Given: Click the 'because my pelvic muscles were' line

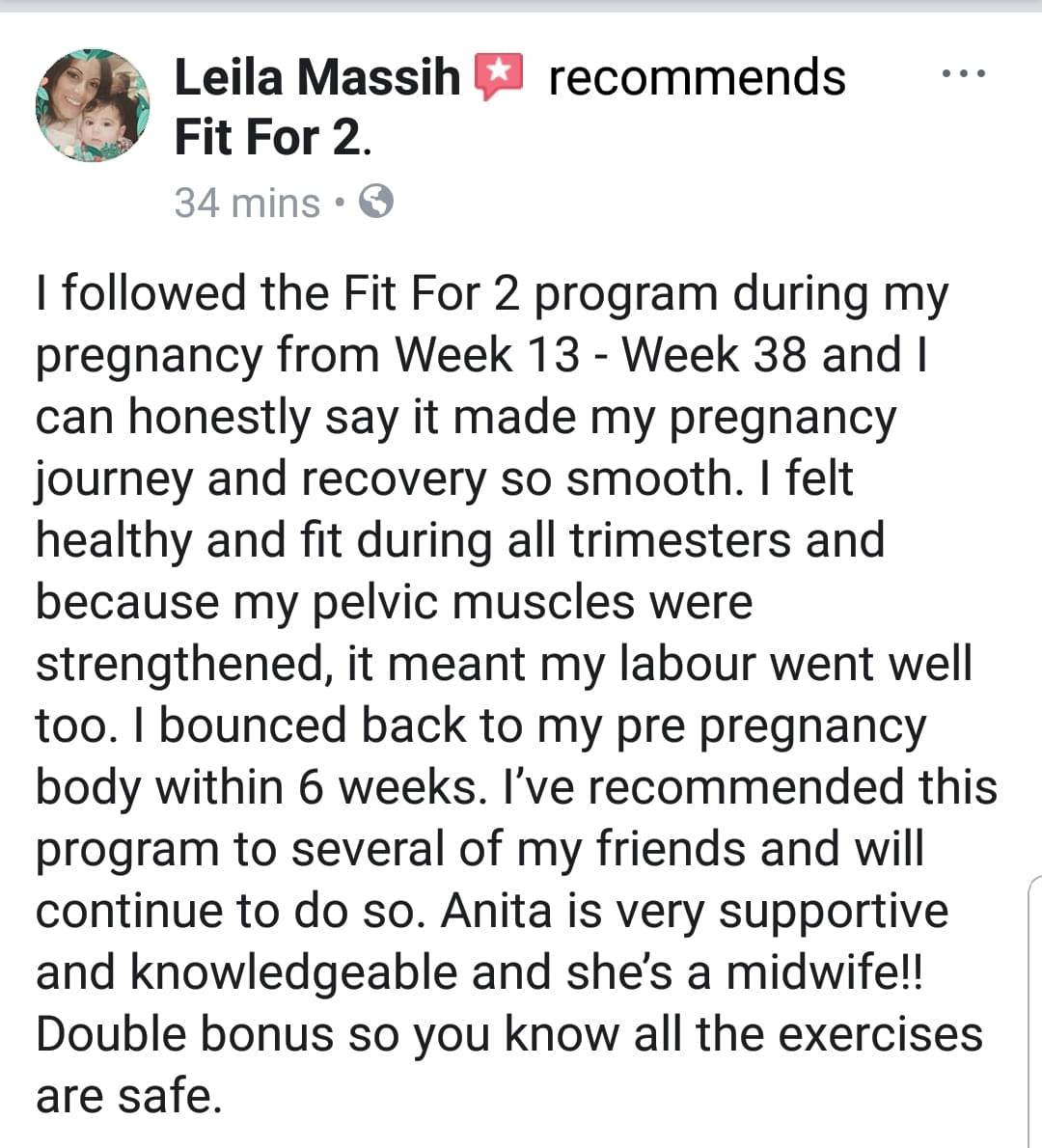Looking at the screenshot, I should coord(394,603).
